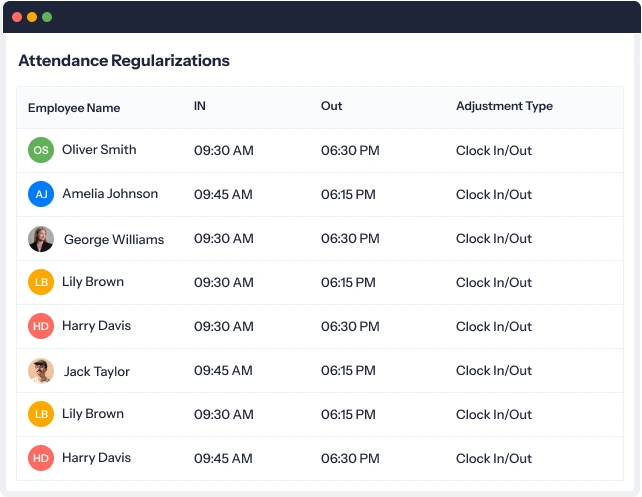Image resolution: width=642 pixels, height=497 pixels.
Task: Click 06:15 PM in the Lily Brown row below Jack Taylor
Action: (348, 414)
